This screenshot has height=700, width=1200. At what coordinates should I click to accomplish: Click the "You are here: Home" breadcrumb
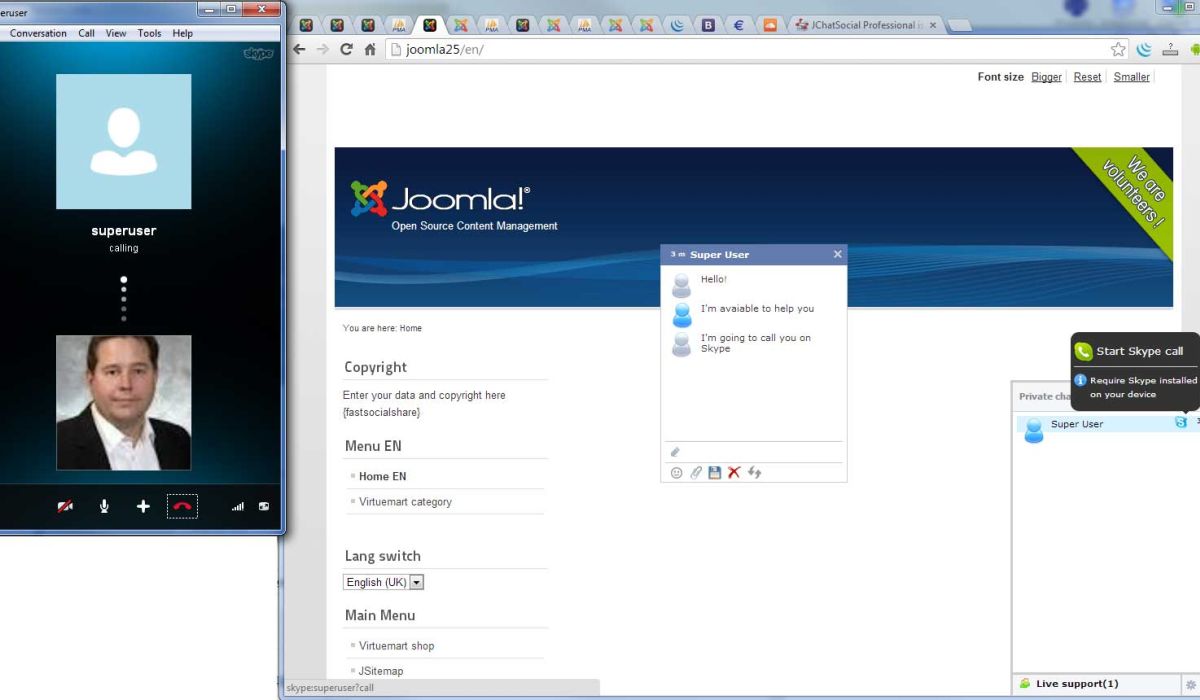(x=382, y=328)
